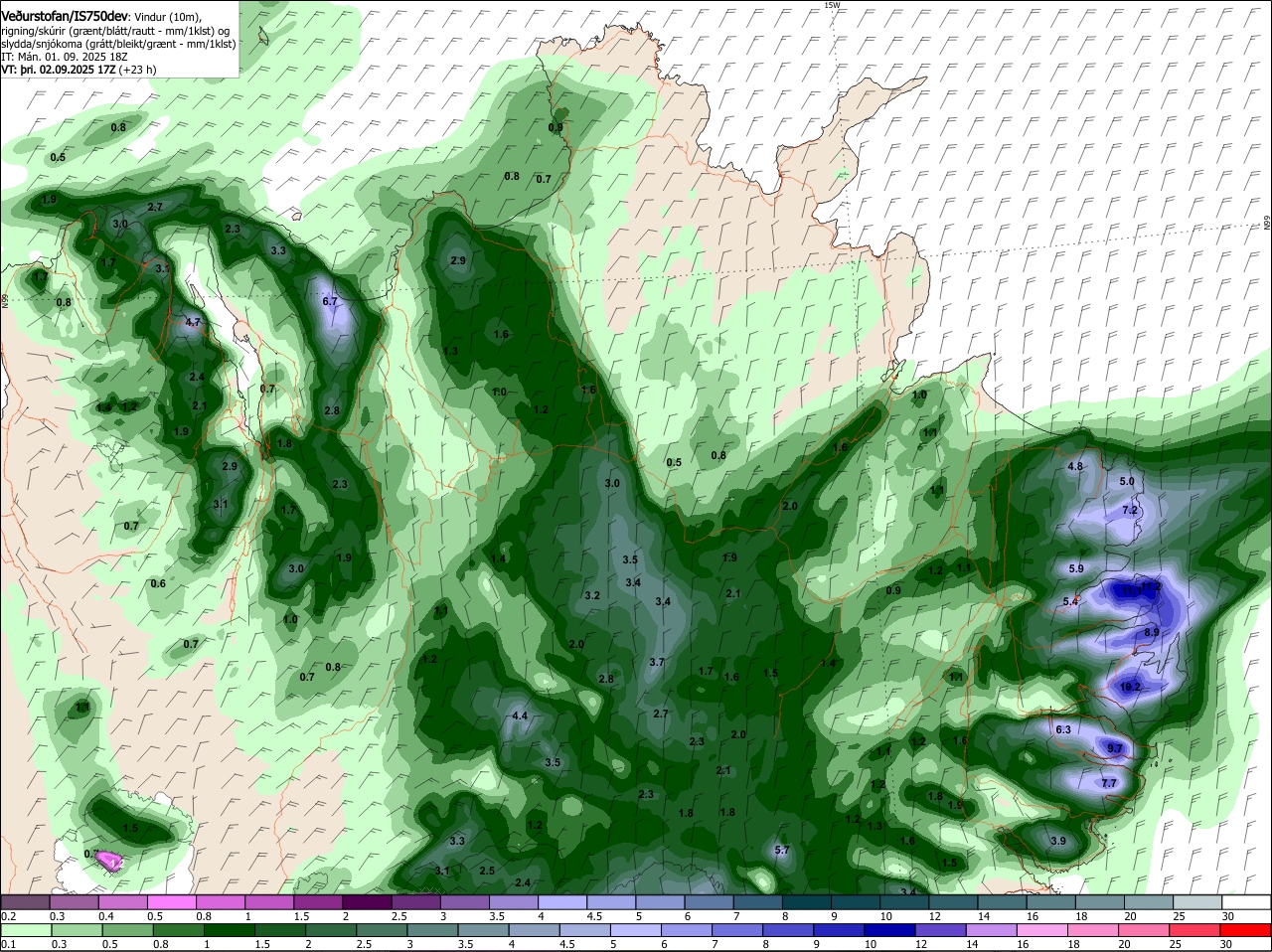
Task: Select the 6.7 precipitation value
Action: (x=331, y=301)
